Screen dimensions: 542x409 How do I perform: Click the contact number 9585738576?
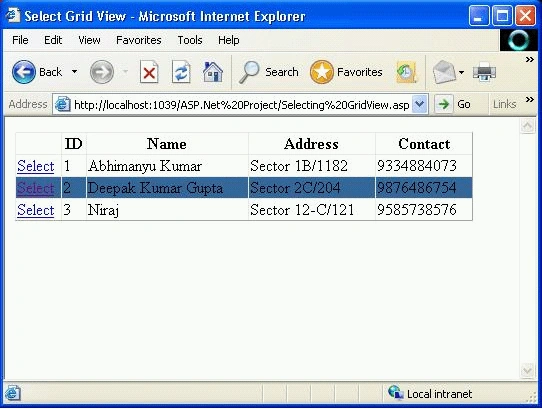417,210
